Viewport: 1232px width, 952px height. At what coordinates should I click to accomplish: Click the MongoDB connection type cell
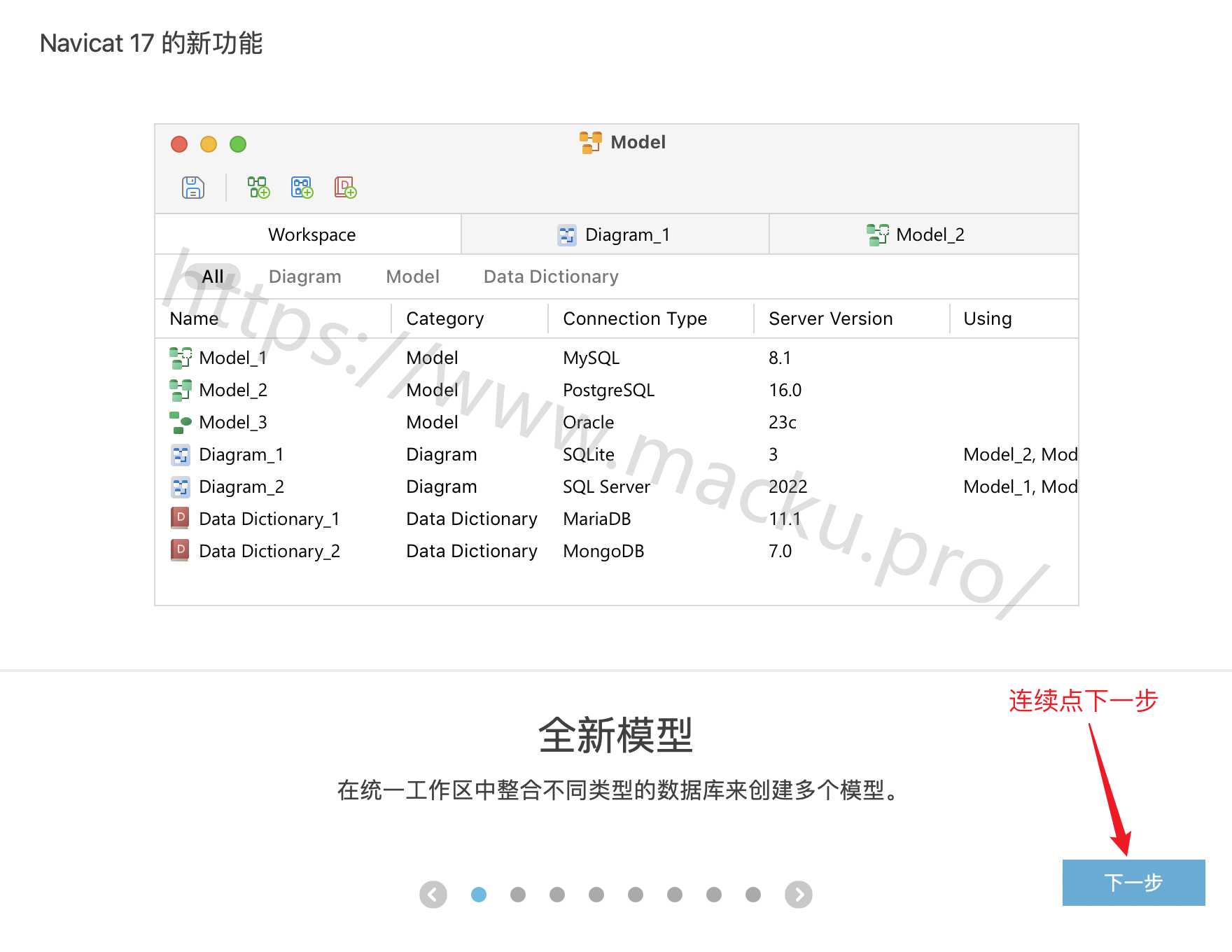(x=603, y=551)
